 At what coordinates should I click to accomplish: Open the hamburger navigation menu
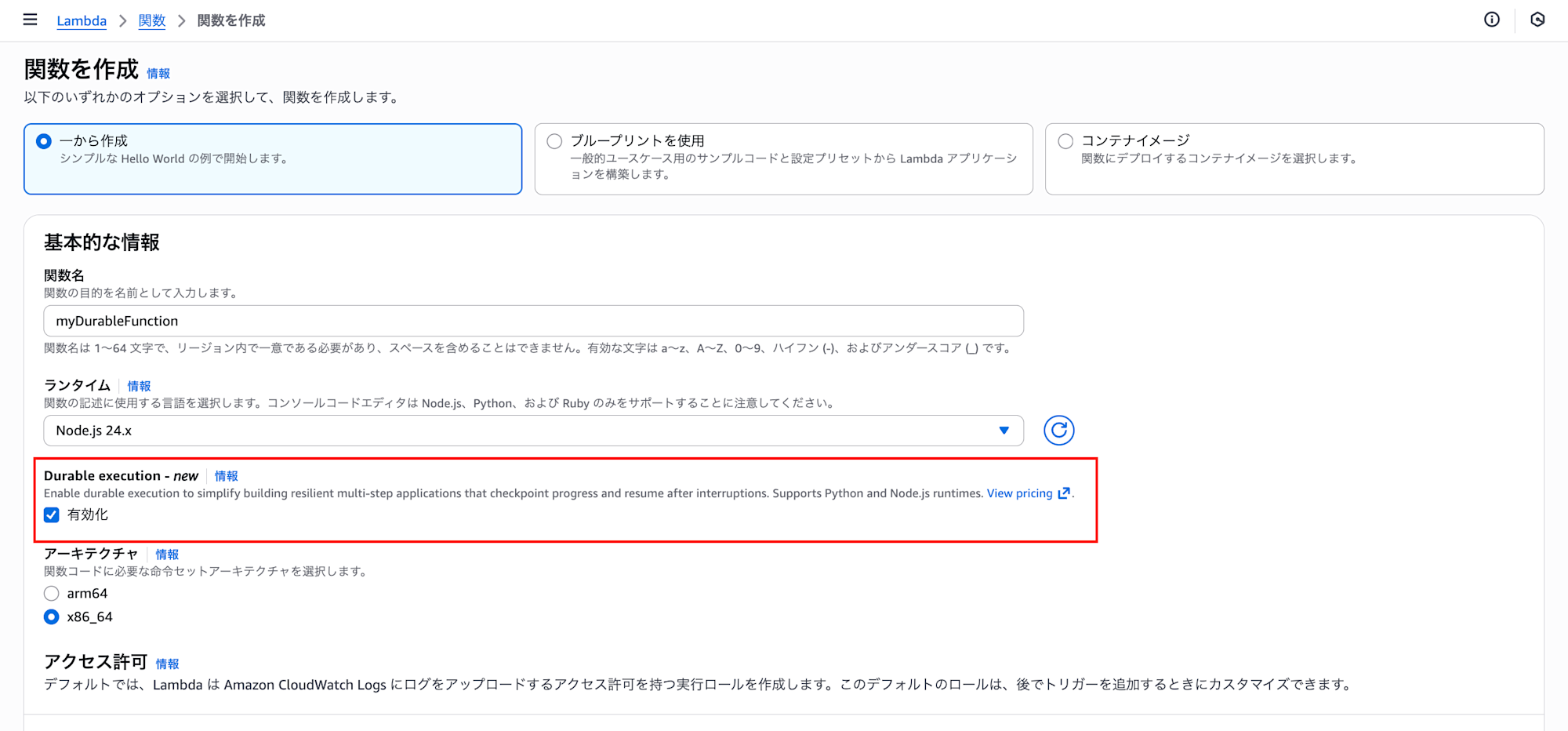click(31, 20)
